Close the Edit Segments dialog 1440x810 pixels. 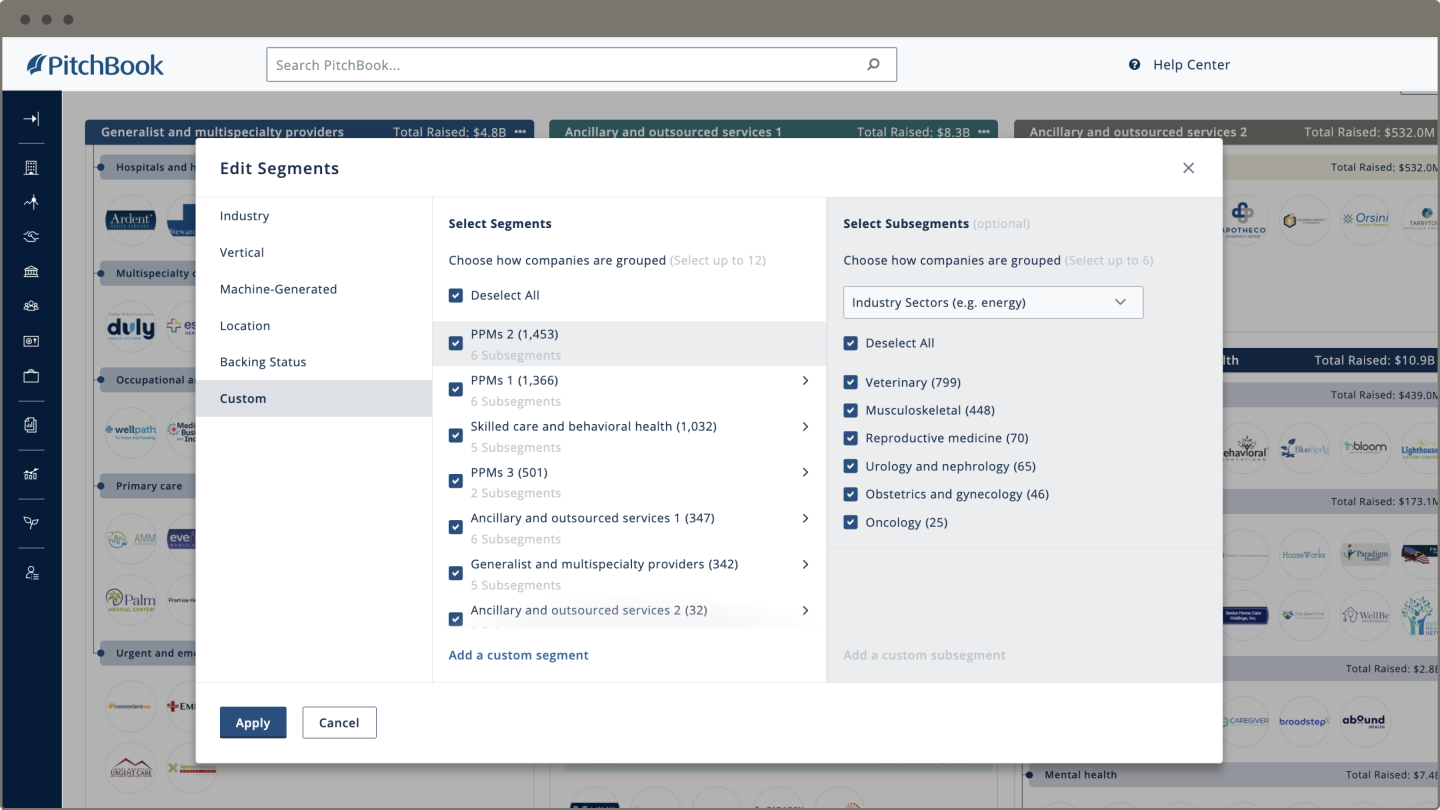1188,168
